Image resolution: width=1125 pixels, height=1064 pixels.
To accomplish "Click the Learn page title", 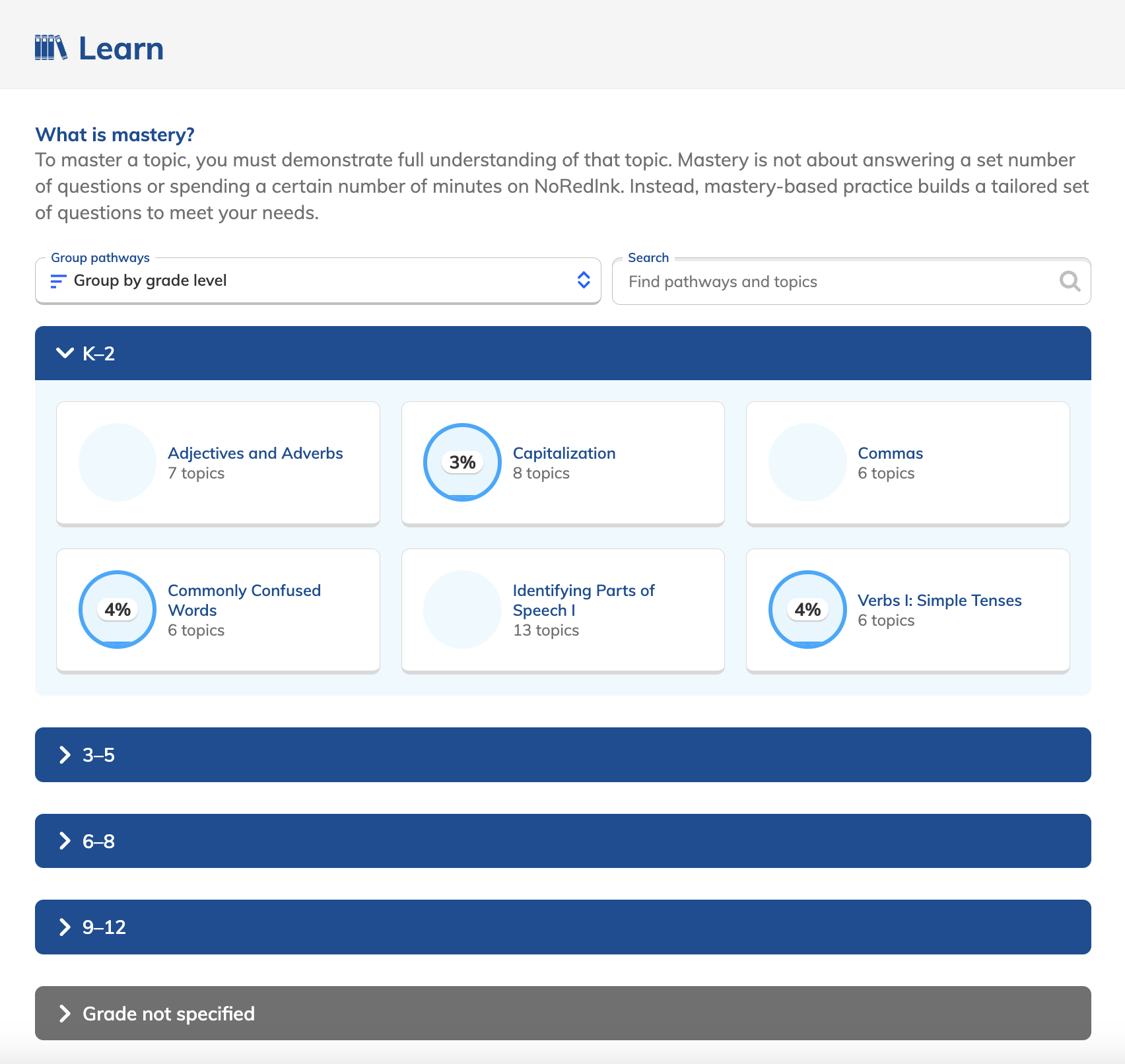I will pyautogui.click(x=121, y=49).
